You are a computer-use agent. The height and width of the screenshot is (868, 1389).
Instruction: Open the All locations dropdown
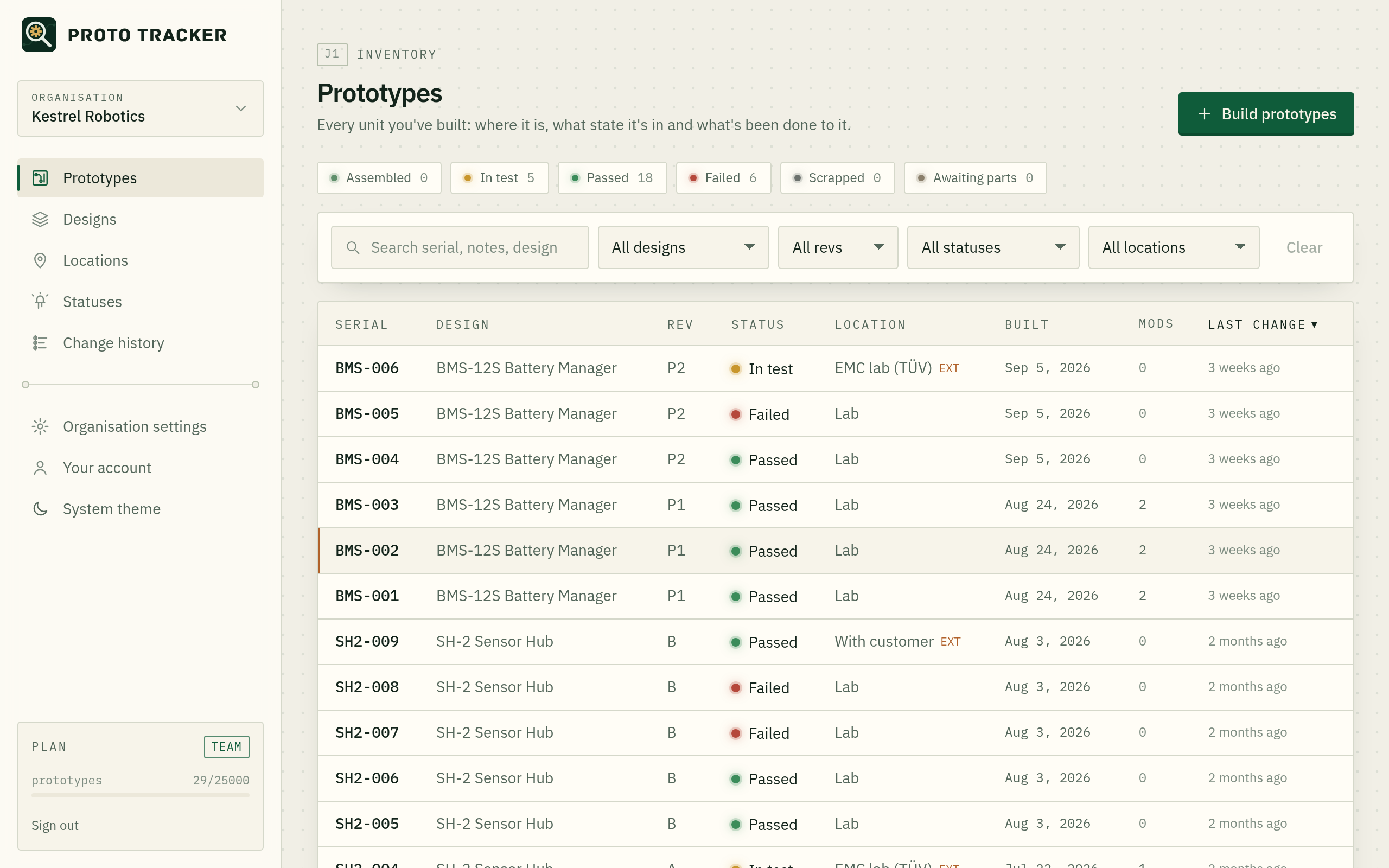click(x=1174, y=247)
